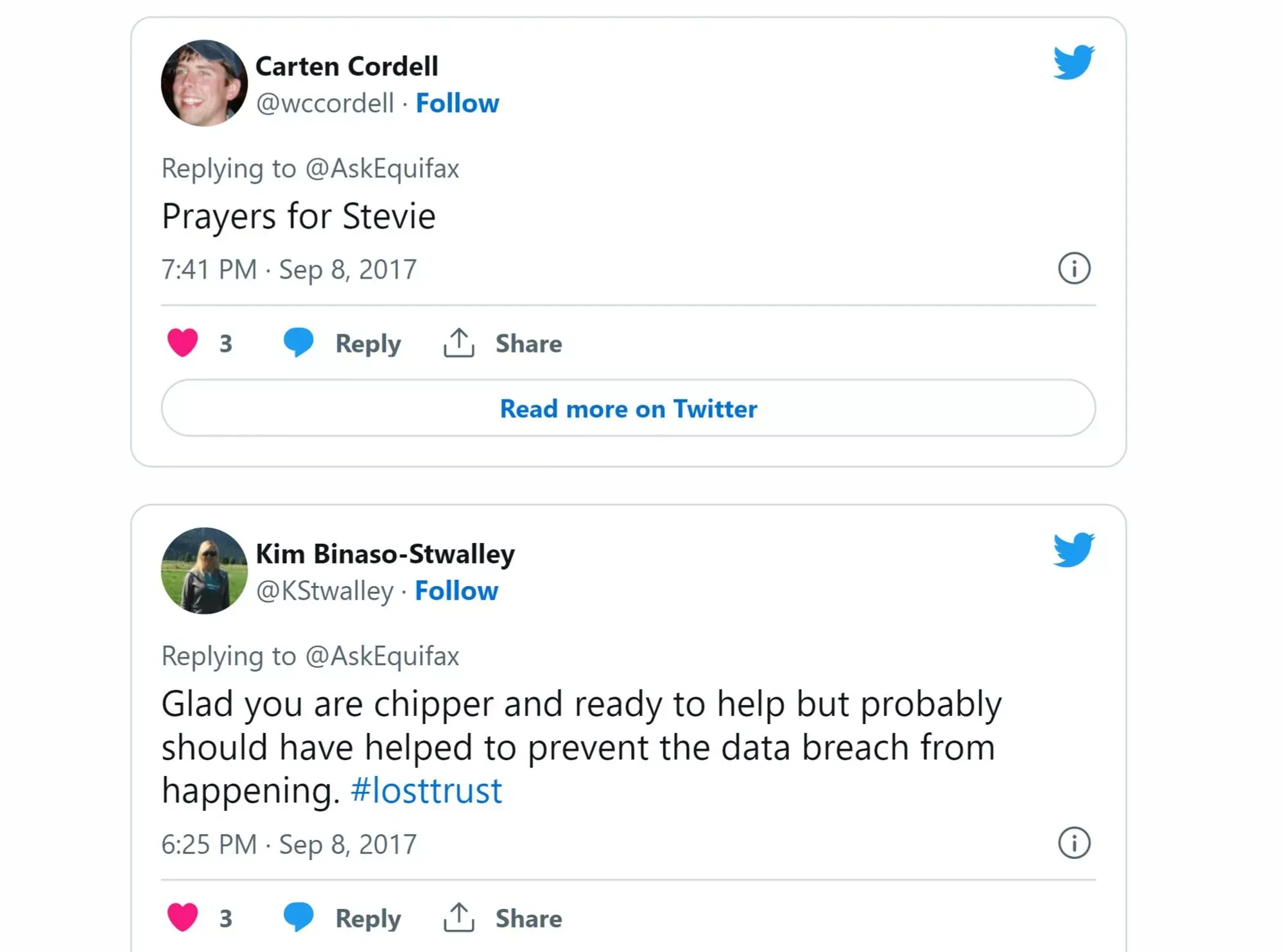Click Twitter bird logo on Carten Cordell's tweet
Screen dimensions: 1284x952
[1073, 62]
